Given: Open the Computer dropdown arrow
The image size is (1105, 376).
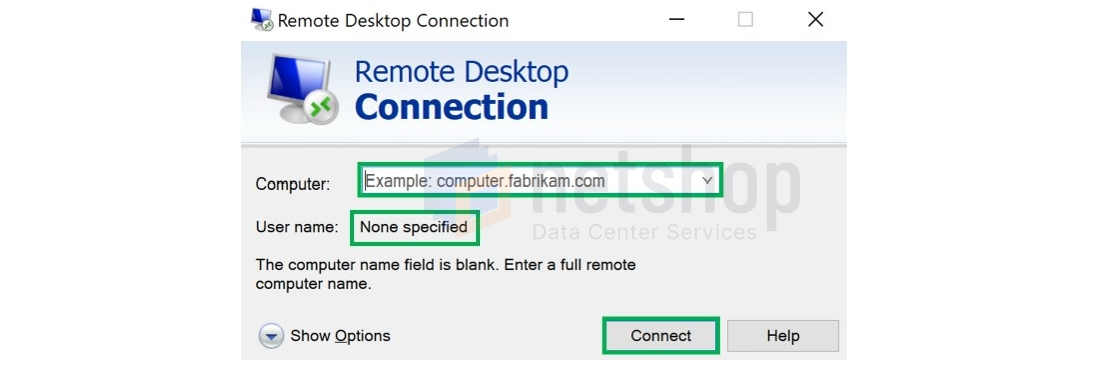Looking at the screenshot, I should coord(708,181).
